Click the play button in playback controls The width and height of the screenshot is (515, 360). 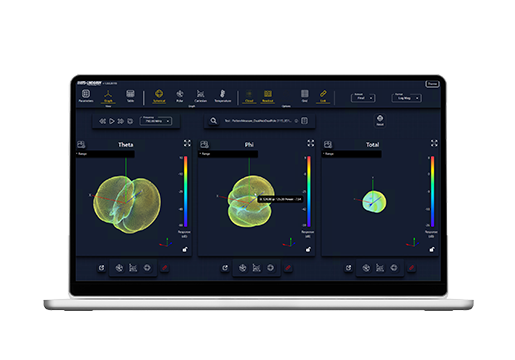pos(112,121)
